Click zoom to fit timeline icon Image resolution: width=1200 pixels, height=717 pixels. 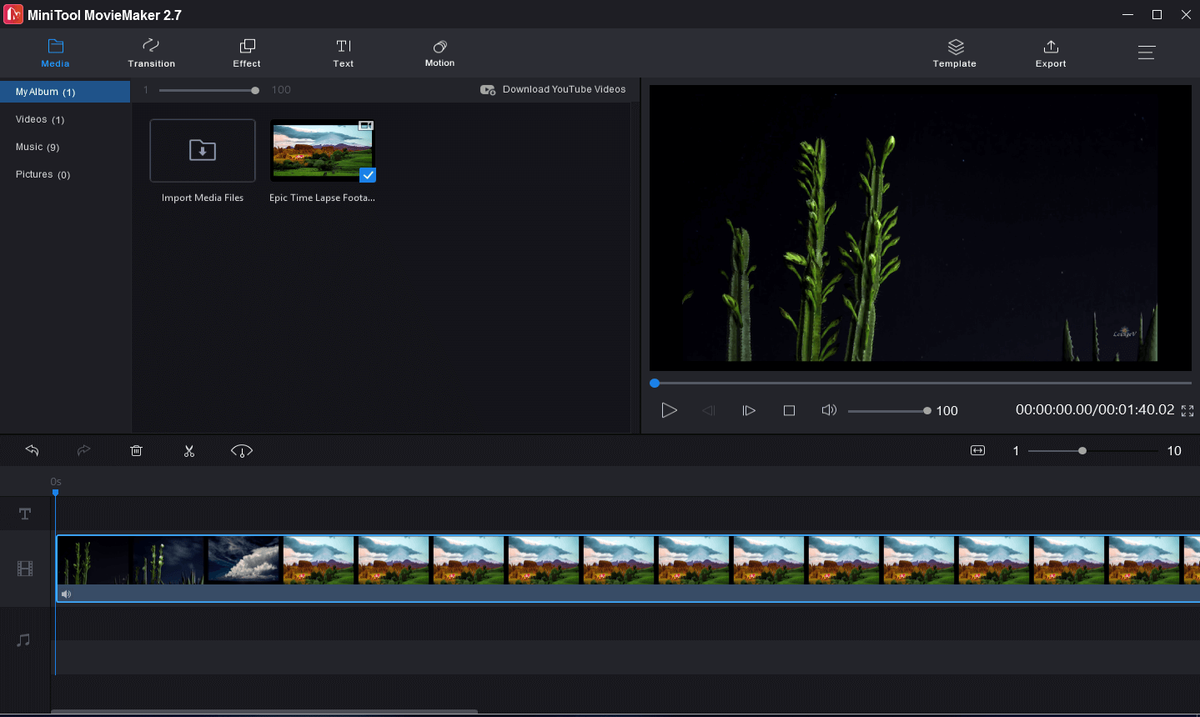pos(977,451)
